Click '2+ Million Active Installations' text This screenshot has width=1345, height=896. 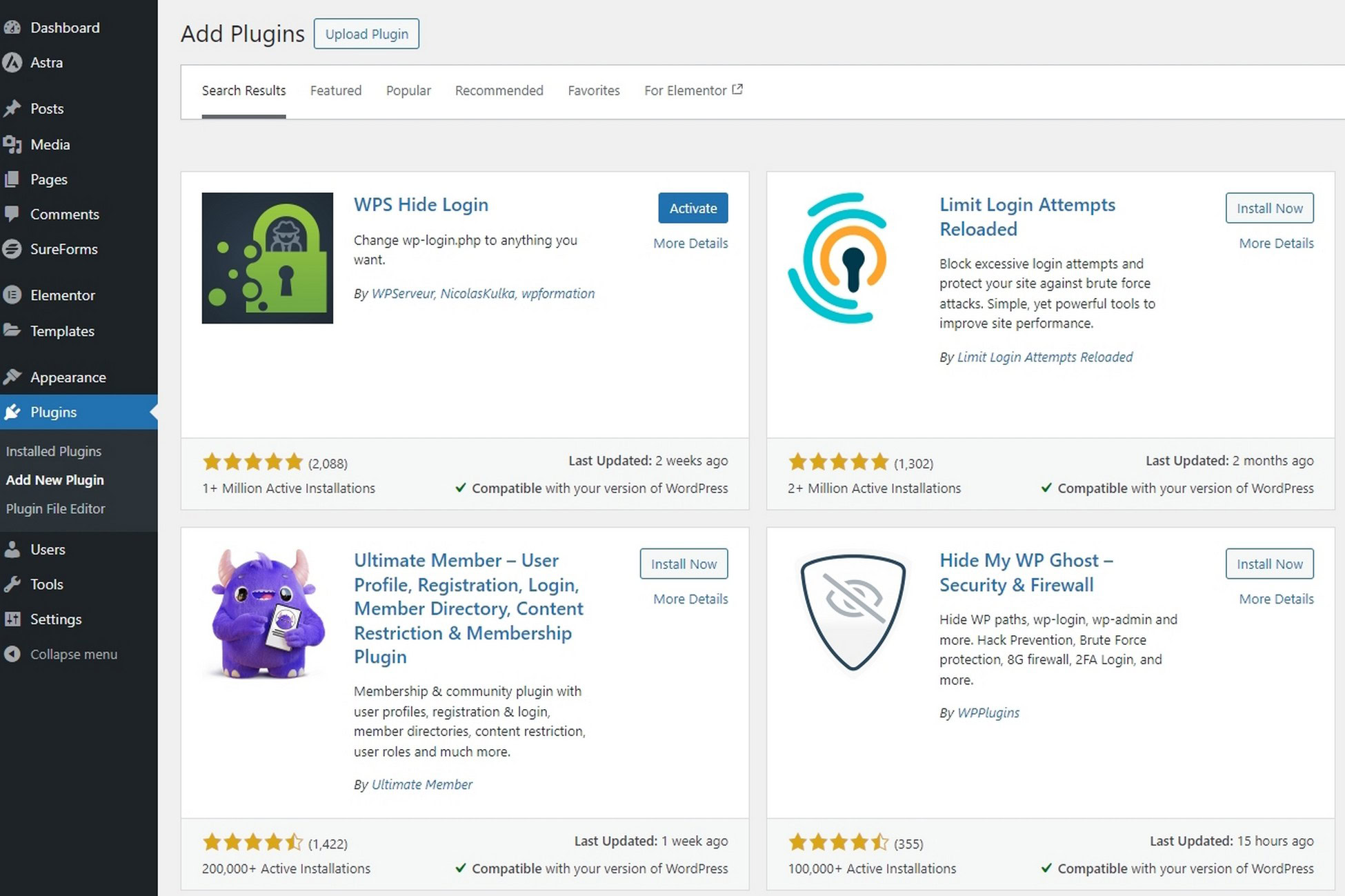coord(874,488)
